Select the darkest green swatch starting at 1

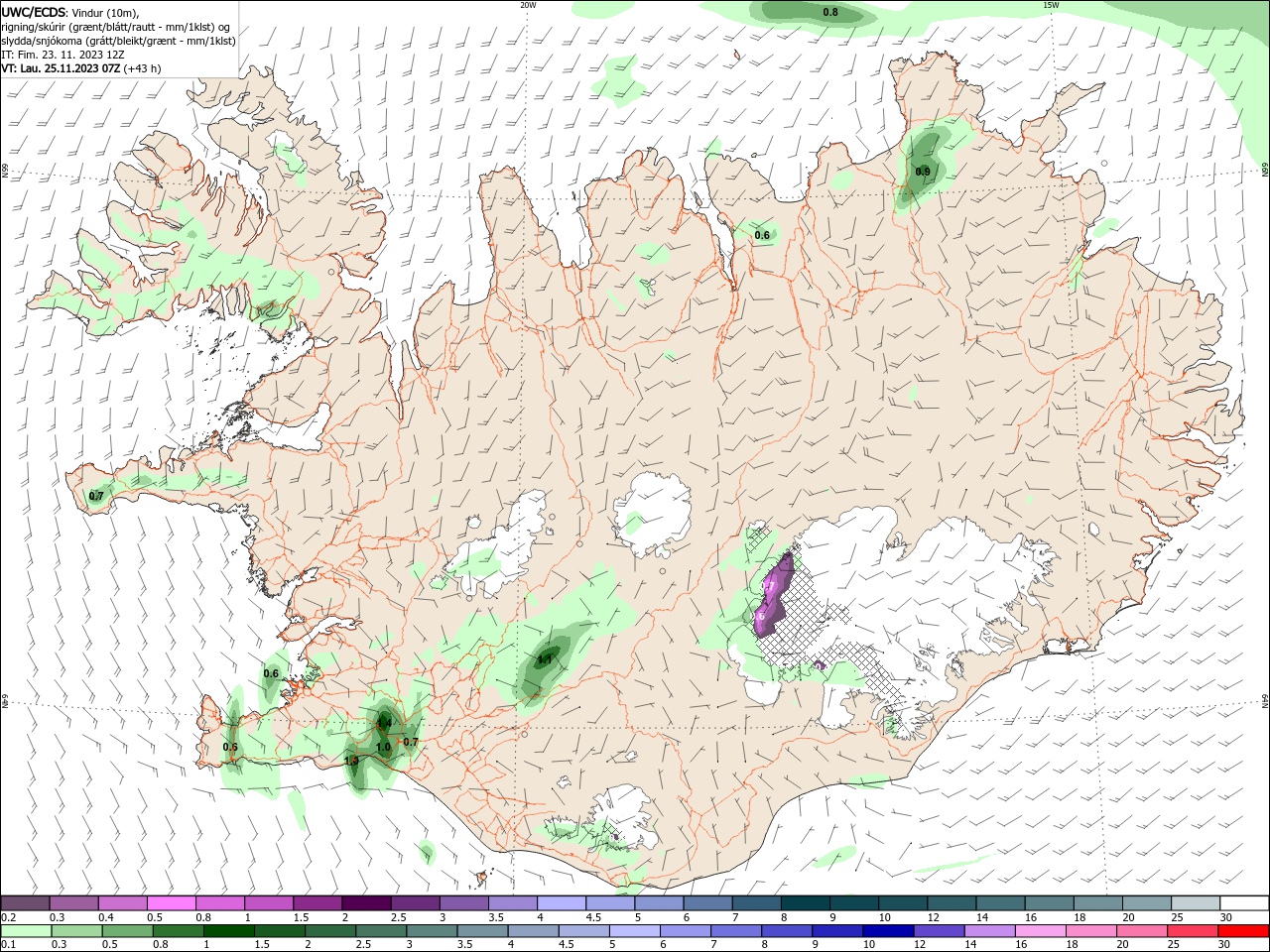tap(230, 931)
